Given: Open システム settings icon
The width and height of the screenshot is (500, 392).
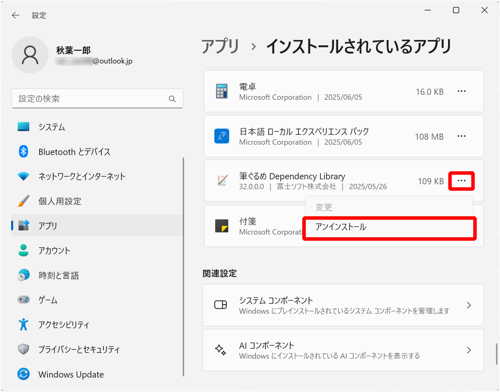Looking at the screenshot, I should coord(23,127).
